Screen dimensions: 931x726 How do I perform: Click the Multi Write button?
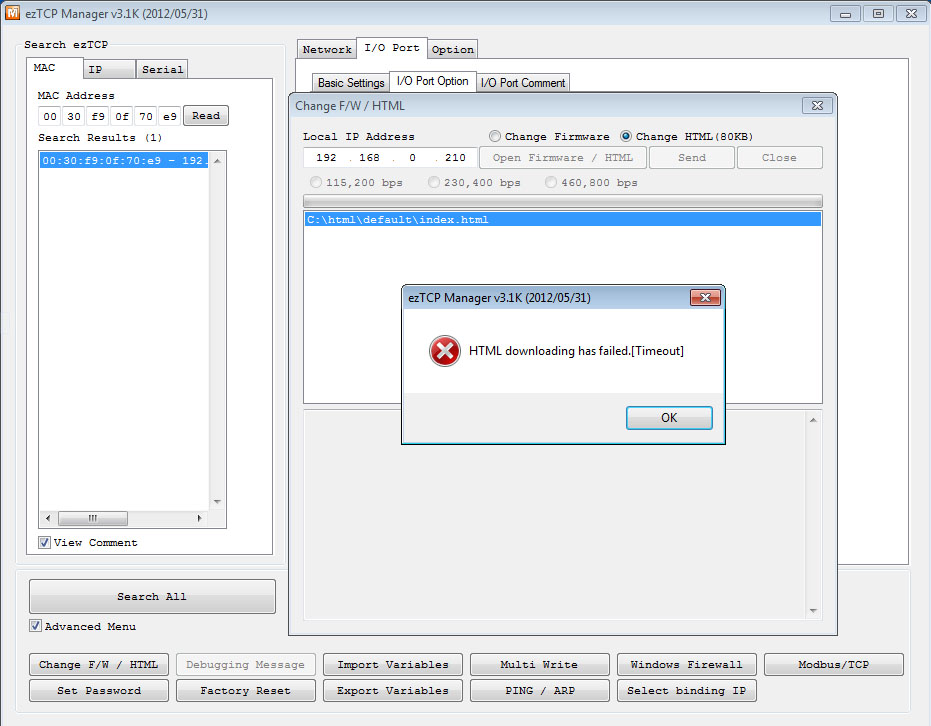pyautogui.click(x=539, y=665)
